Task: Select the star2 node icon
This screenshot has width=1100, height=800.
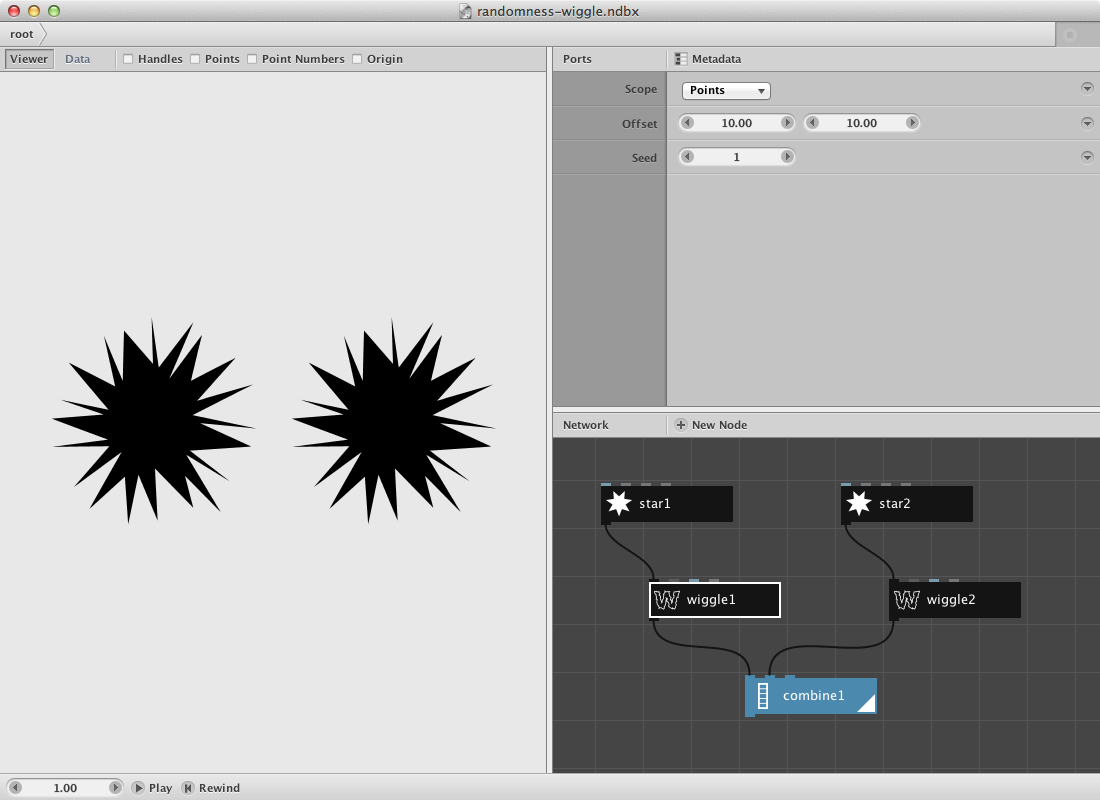Action: [859, 503]
